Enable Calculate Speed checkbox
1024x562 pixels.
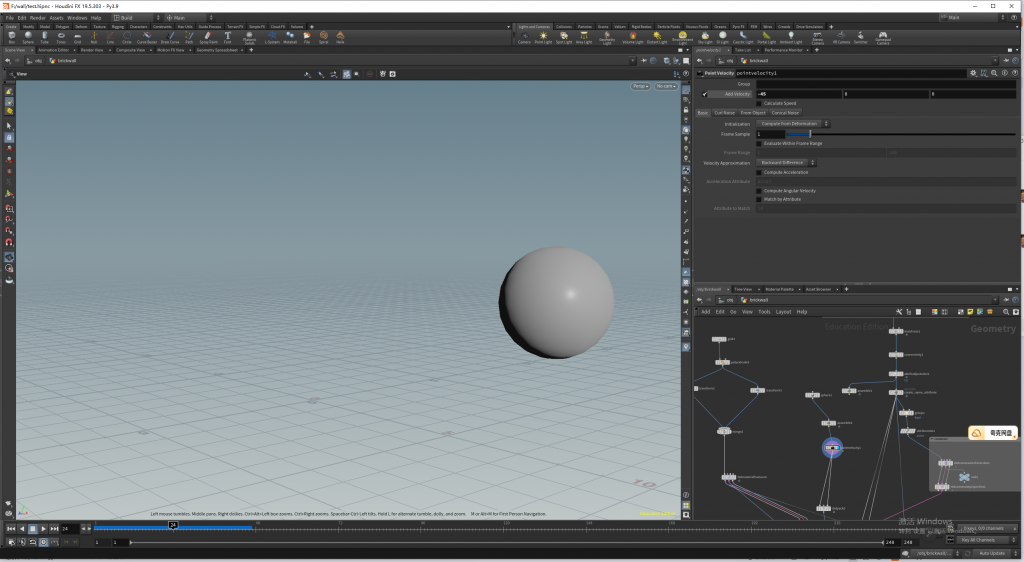(x=759, y=103)
